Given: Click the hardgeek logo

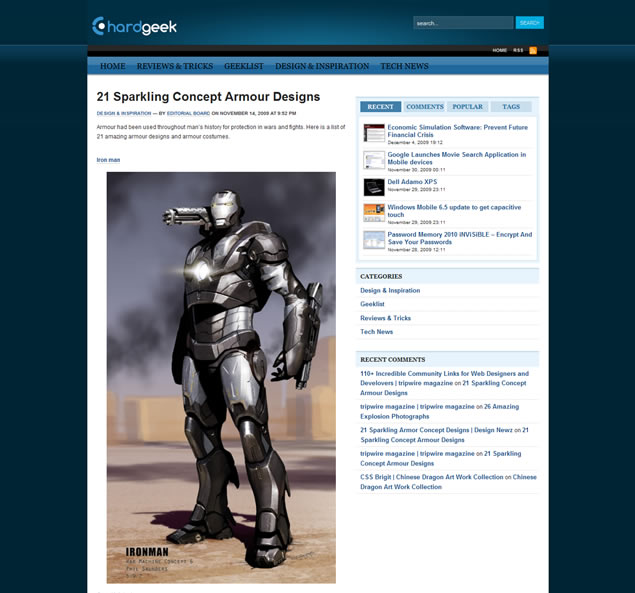Looking at the screenshot, I should click(134, 26).
